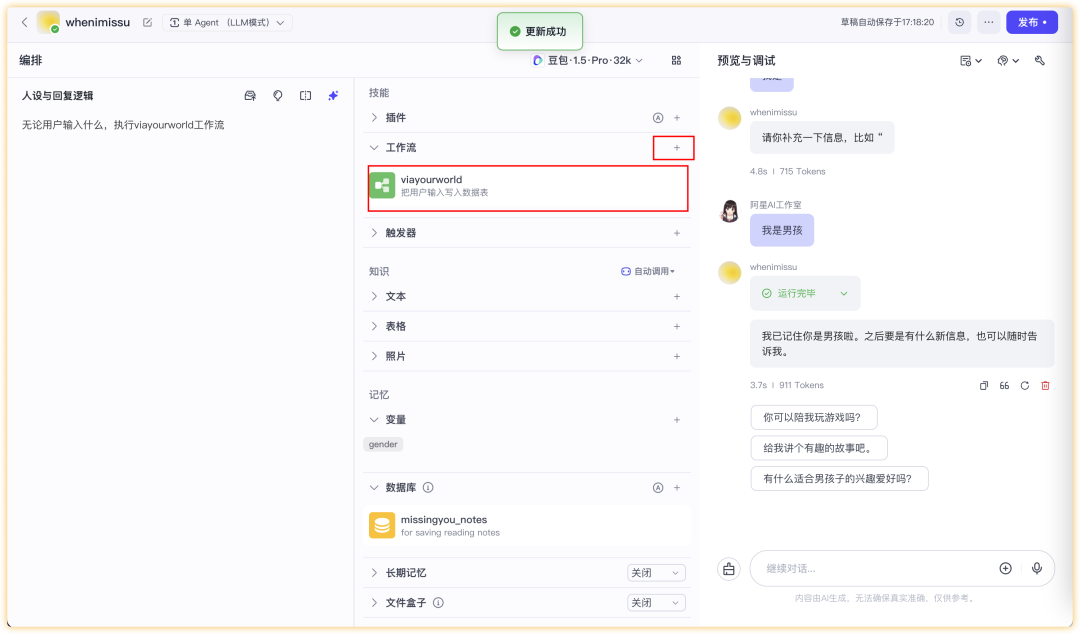Collapse the 数据库 section
Viewport: 1080px width, 634px height.
(374, 488)
